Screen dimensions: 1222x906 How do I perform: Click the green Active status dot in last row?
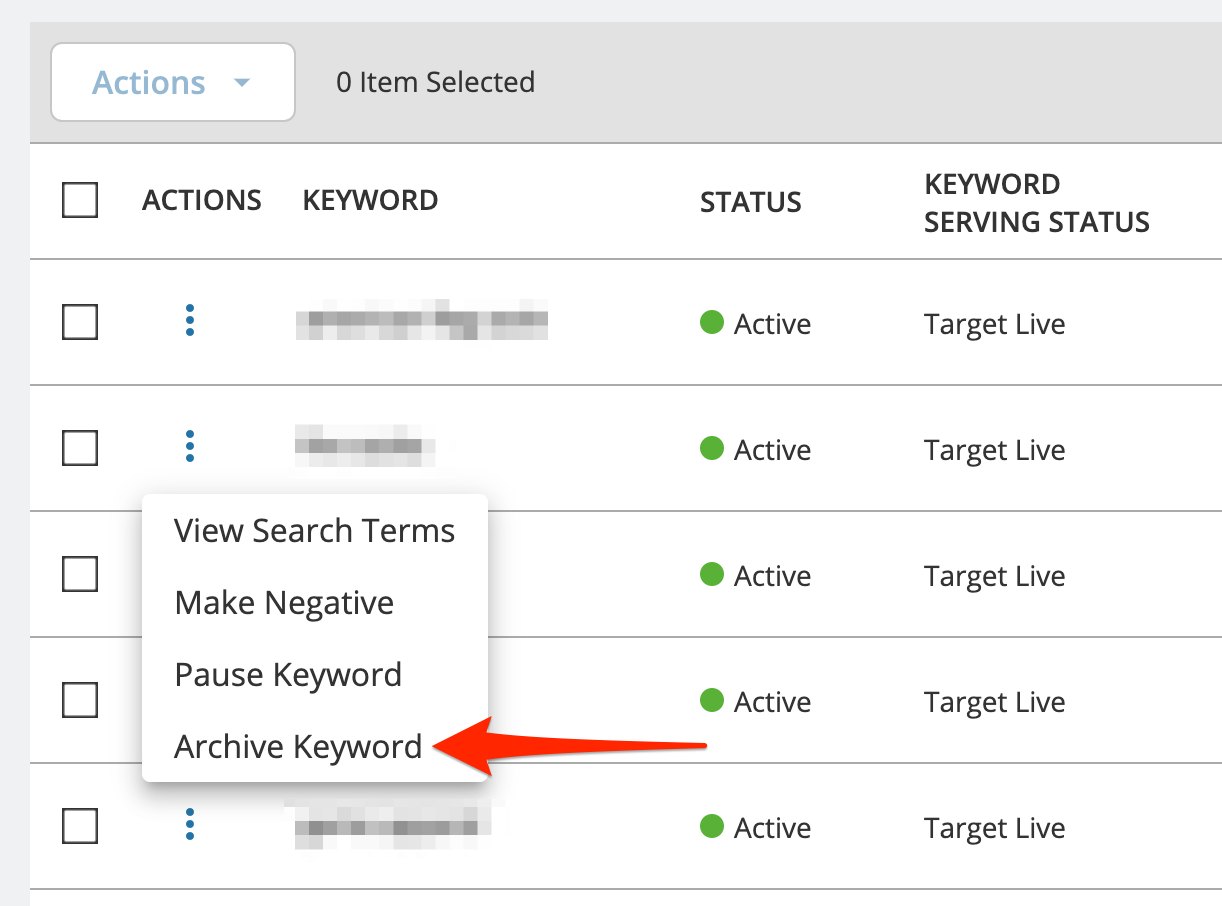click(712, 827)
